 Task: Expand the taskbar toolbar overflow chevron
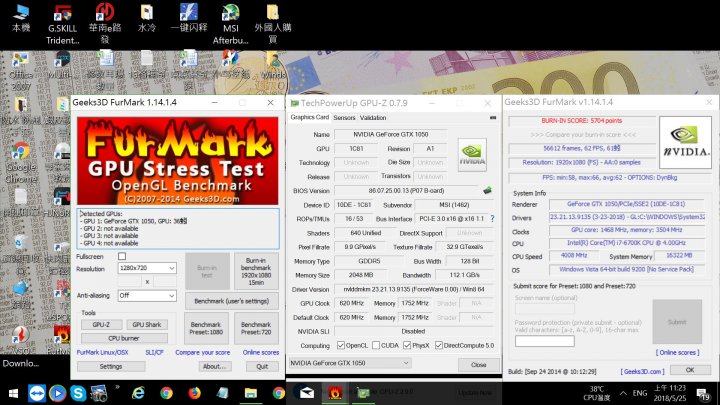pyautogui.click(x=117, y=388)
